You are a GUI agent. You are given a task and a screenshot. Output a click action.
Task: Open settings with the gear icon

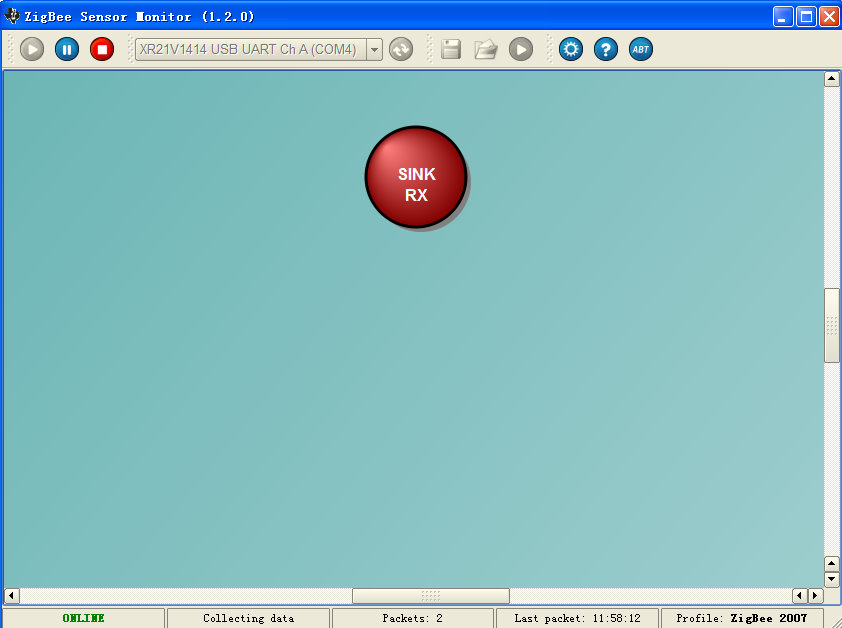click(571, 49)
